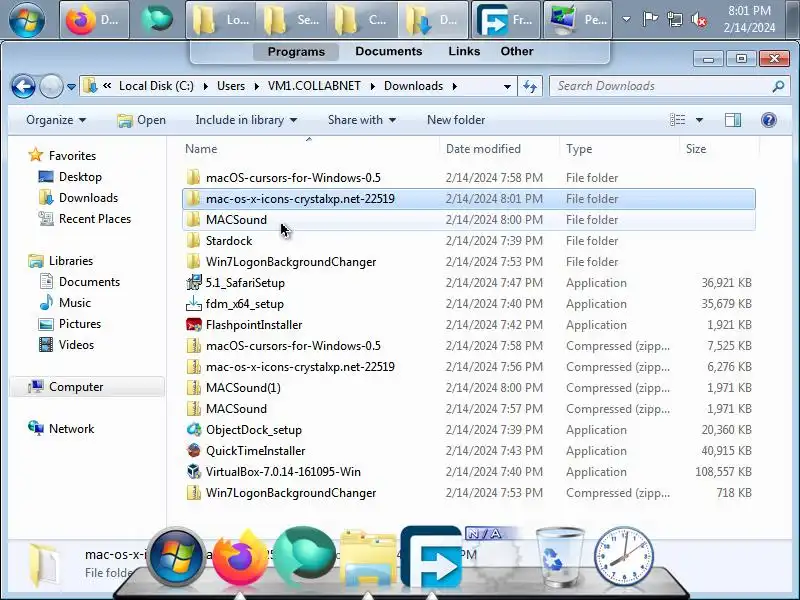800x600 pixels.
Task: Expand the VM1.COLLABNET breadcrumb arrow
Action: coord(372,86)
